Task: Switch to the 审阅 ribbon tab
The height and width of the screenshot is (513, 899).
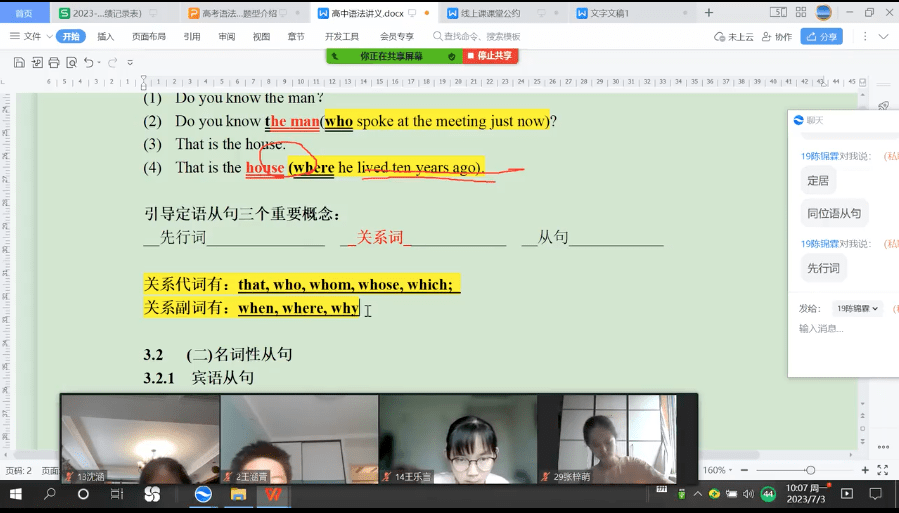Action: pyautogui.click(x=226, y=36)
